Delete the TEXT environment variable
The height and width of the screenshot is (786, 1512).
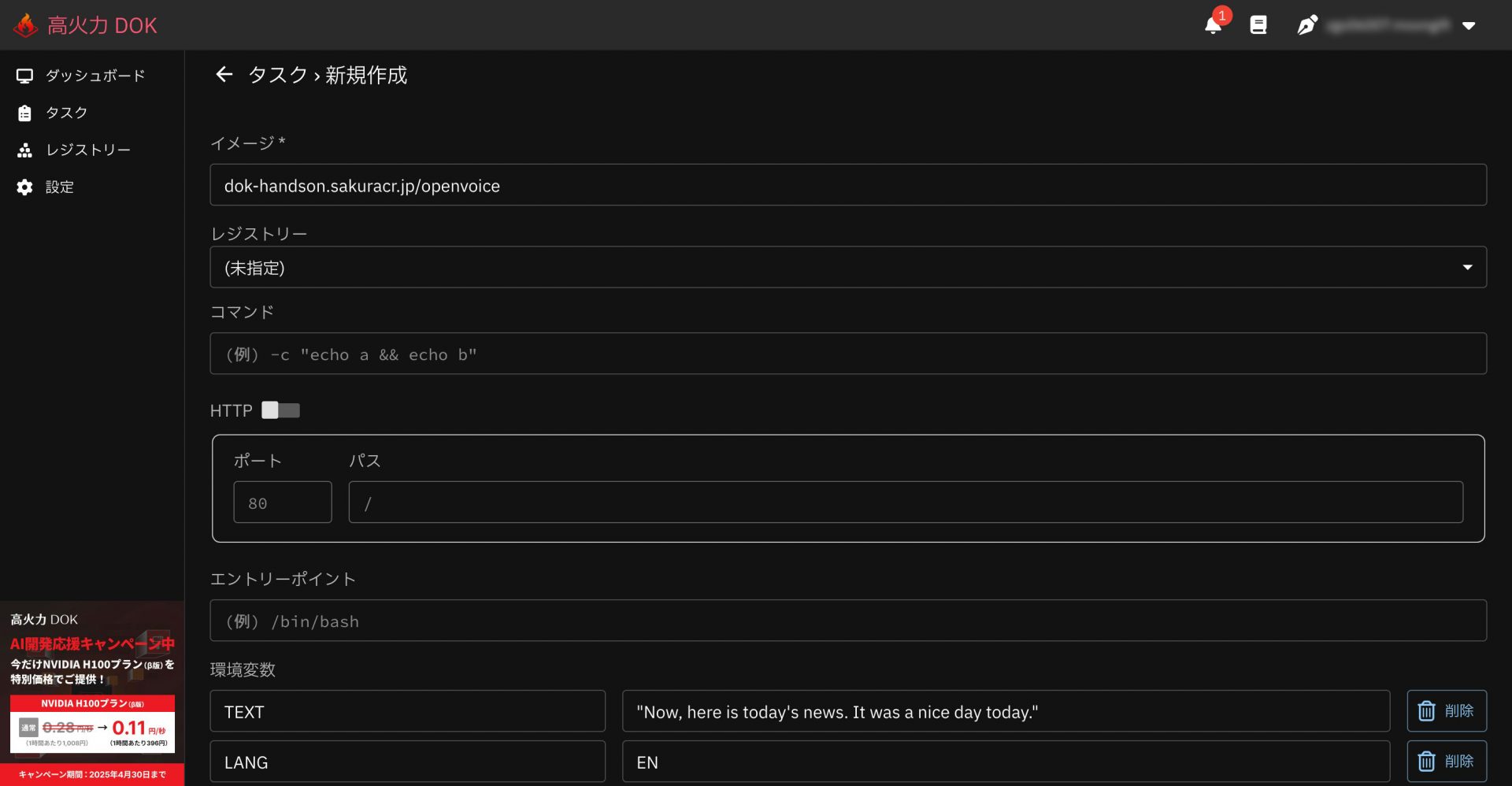[x=1446, y=711]
